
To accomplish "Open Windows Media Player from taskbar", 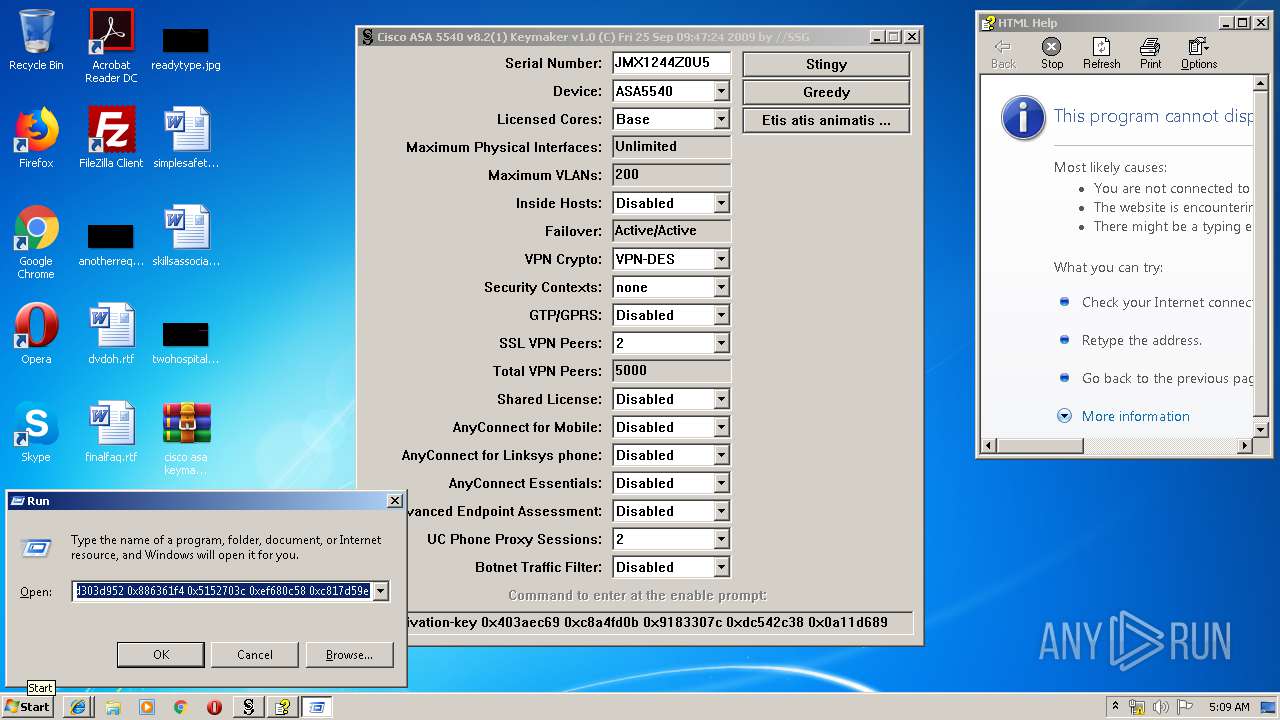I will [x=146, y=707].
